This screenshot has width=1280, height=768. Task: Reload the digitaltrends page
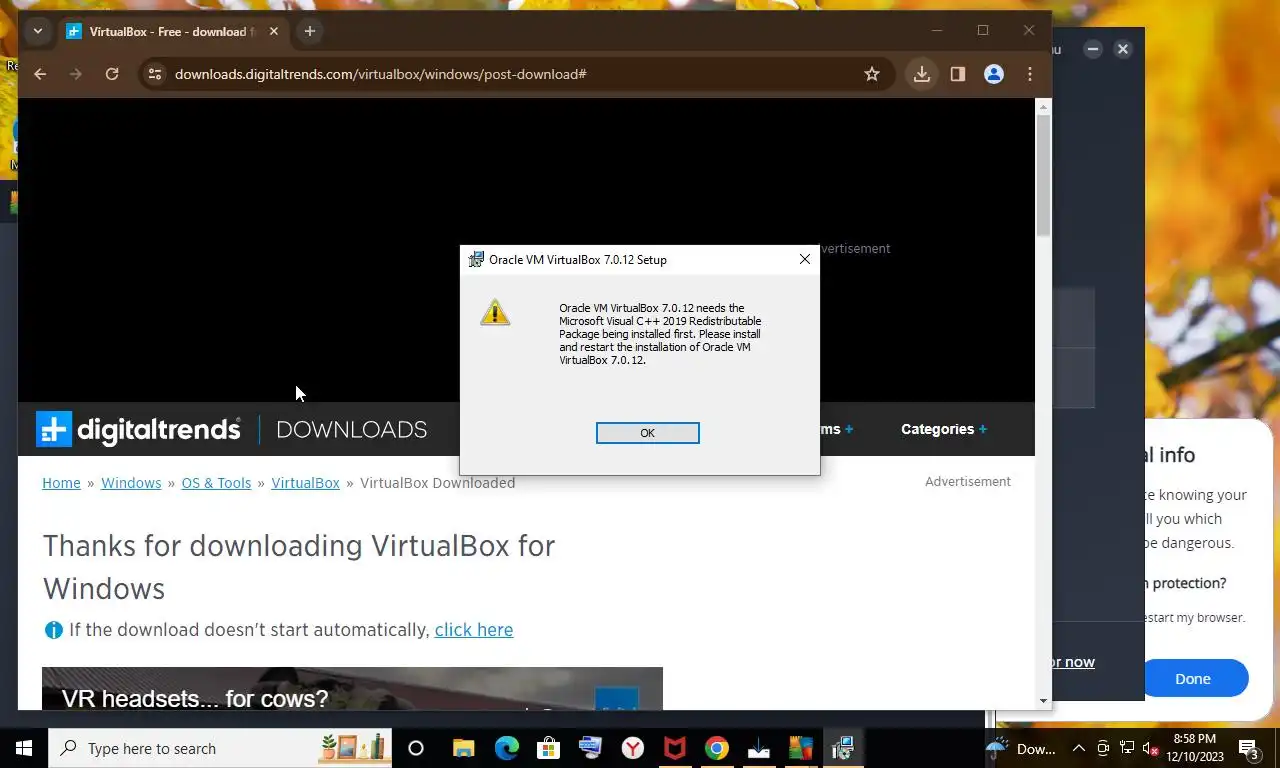112,74
